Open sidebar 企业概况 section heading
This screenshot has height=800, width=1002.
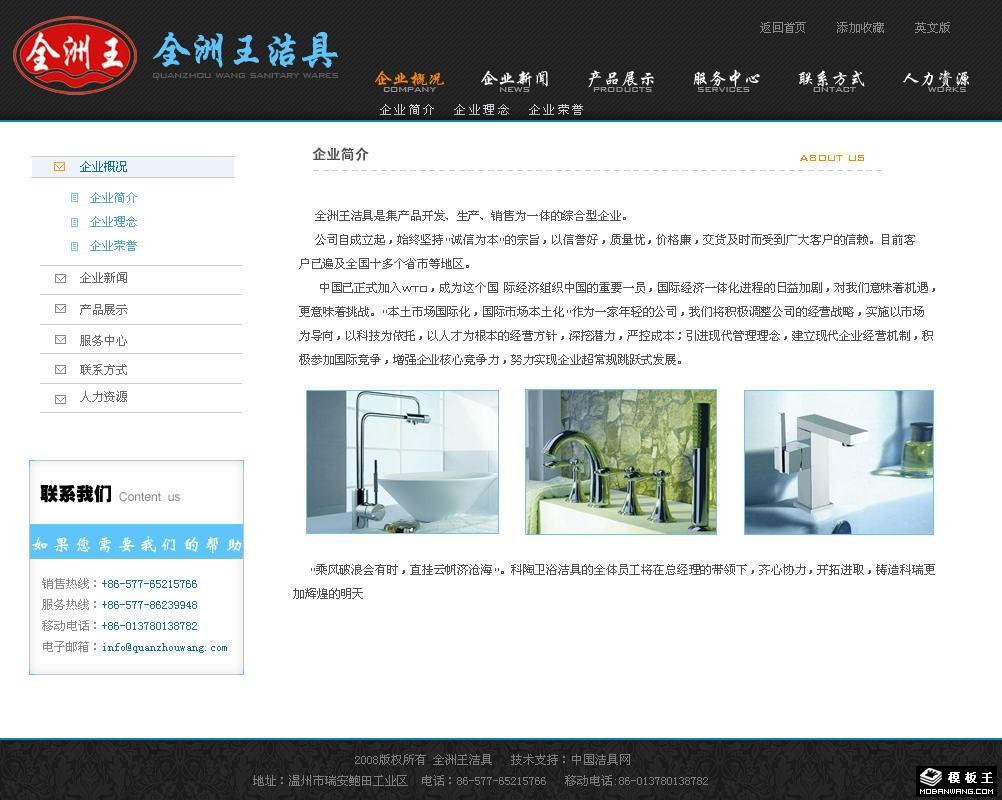point(103,167)
